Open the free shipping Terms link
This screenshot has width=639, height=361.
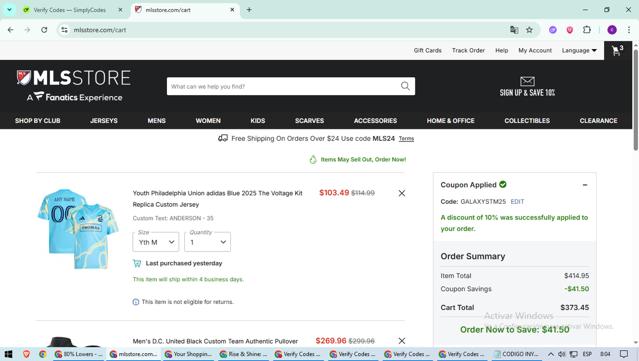coord(406,139)
